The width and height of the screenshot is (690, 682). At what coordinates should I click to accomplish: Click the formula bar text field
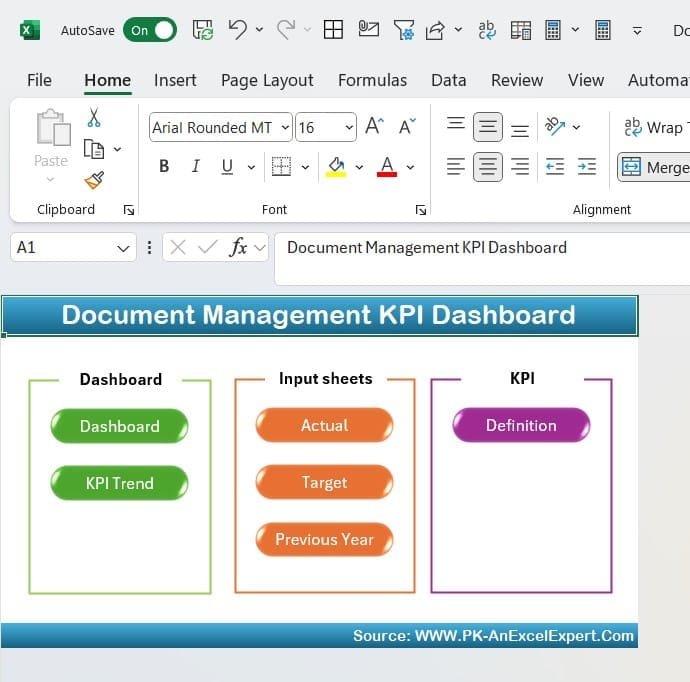(482, 259)
